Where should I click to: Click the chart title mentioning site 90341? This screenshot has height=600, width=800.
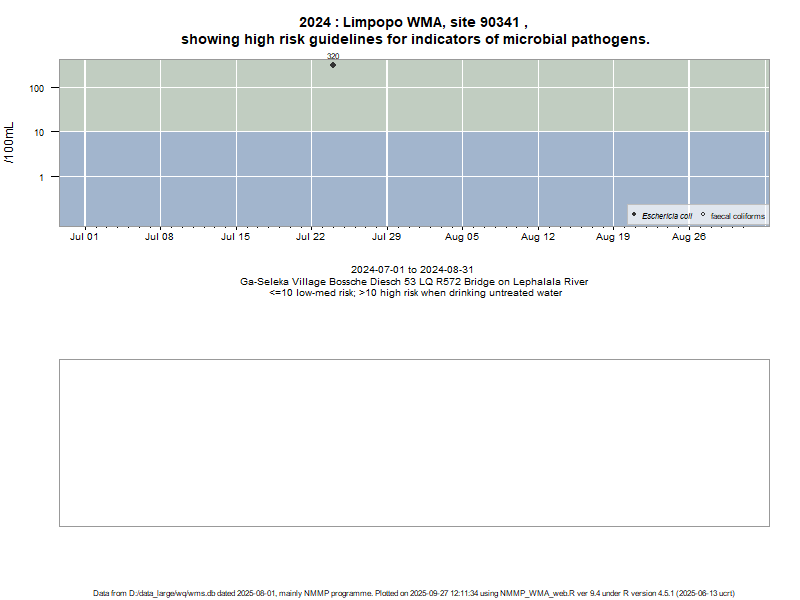pos(414,30)
